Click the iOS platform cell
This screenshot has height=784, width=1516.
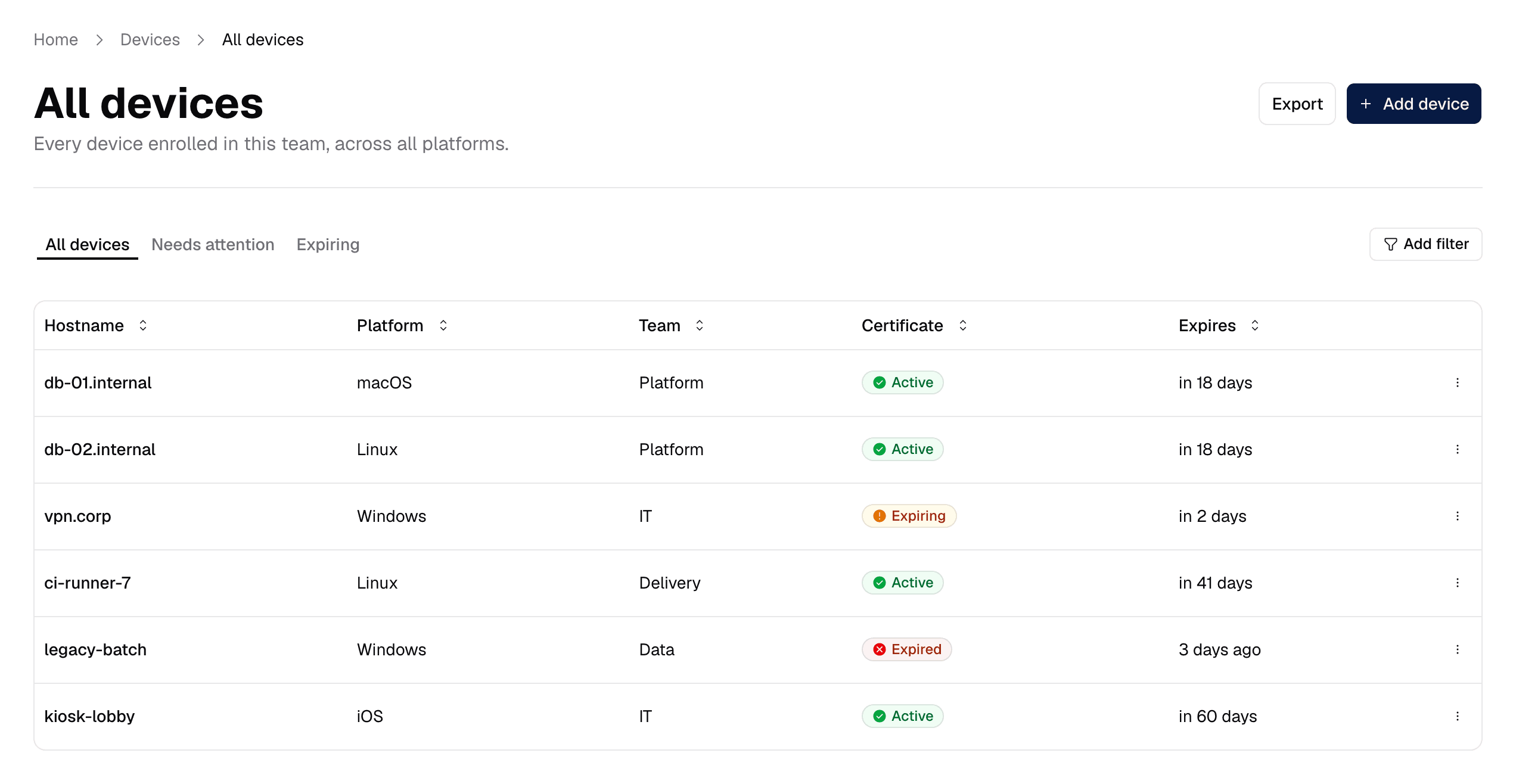tap(369, 716)
